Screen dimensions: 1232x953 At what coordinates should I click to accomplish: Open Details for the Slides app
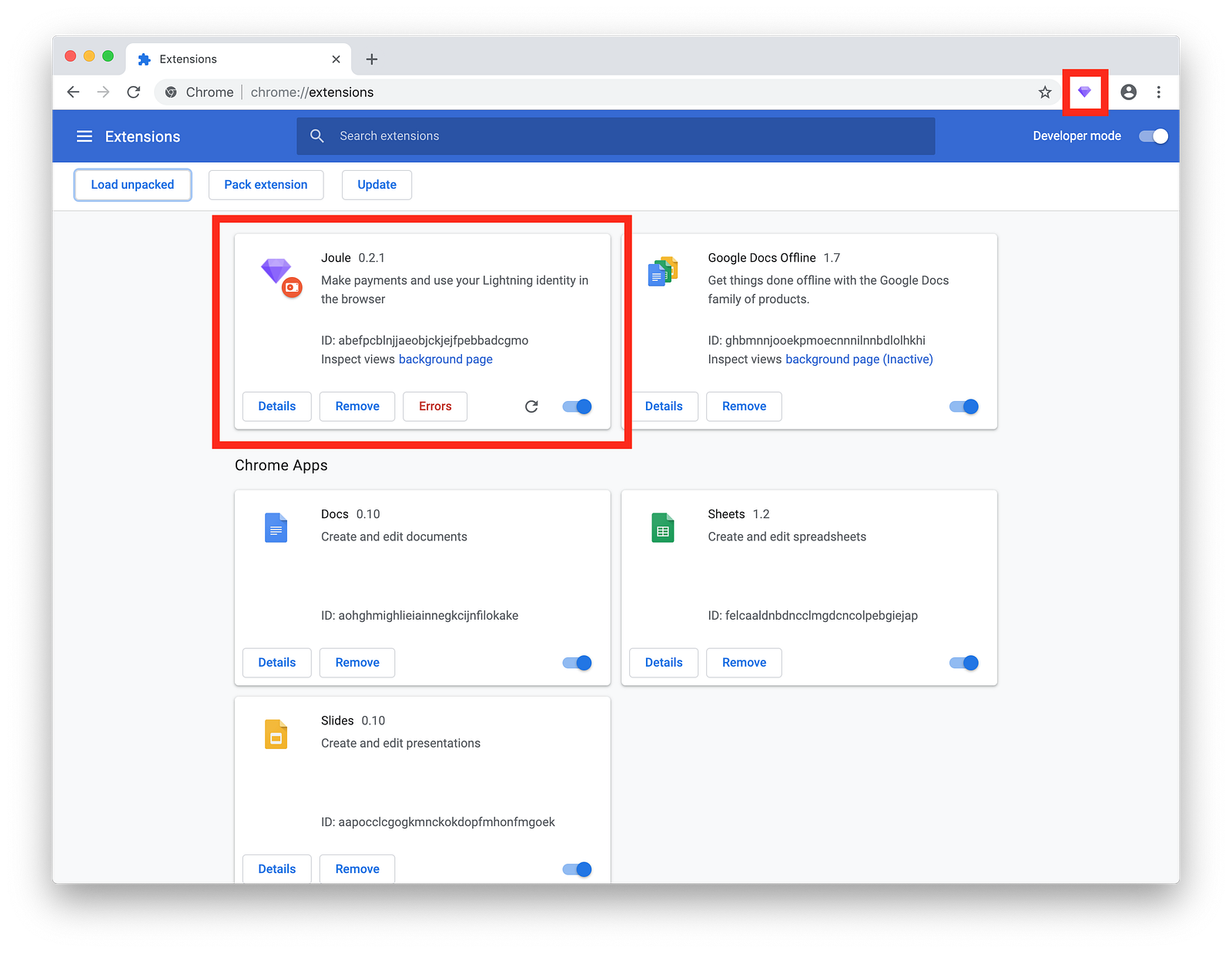pyautogui.click(x=277, y=869)
